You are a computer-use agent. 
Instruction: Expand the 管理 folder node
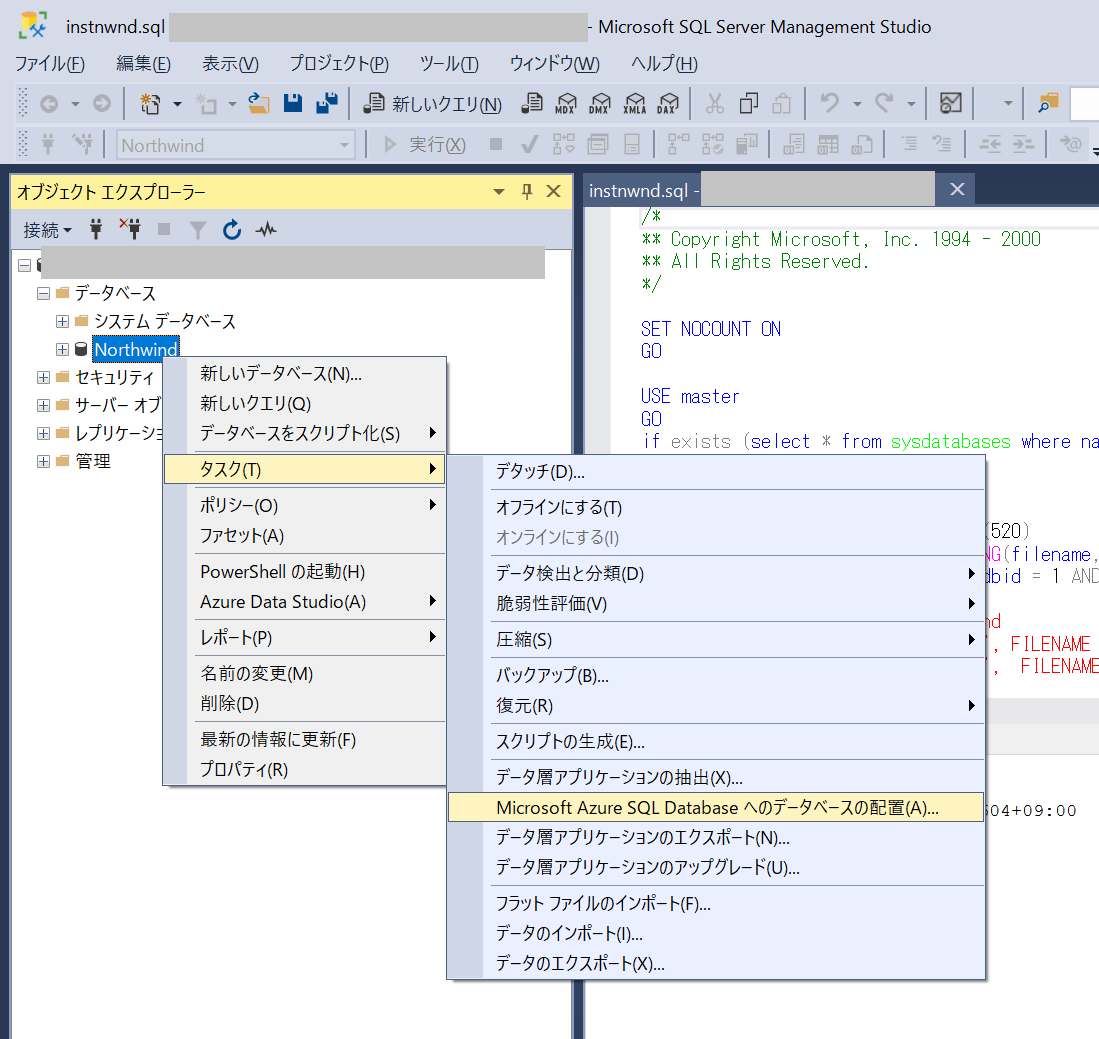click(43, 461)
